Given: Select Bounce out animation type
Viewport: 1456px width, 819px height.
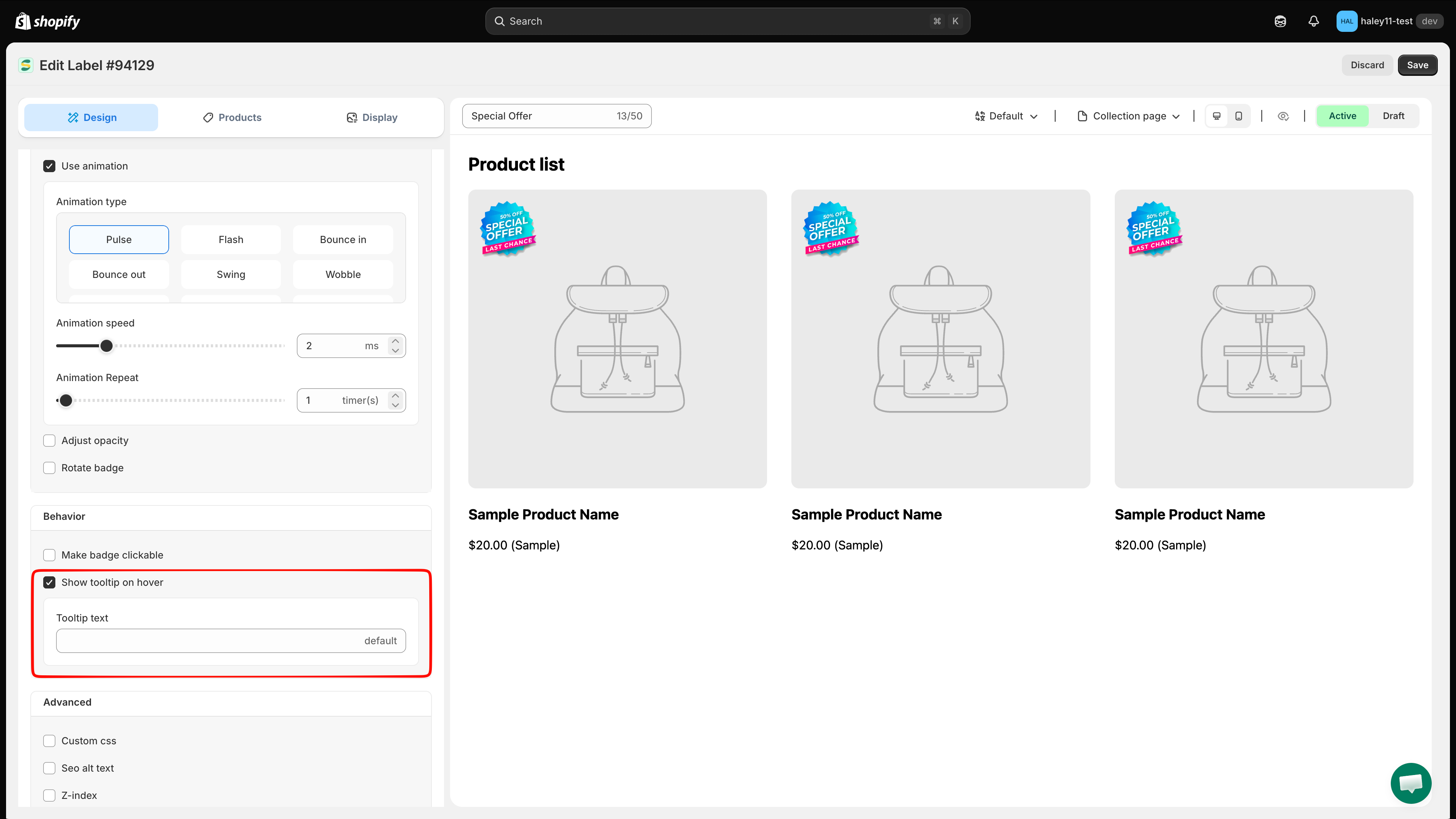Looking at the screenshot, I should [119, 275].
